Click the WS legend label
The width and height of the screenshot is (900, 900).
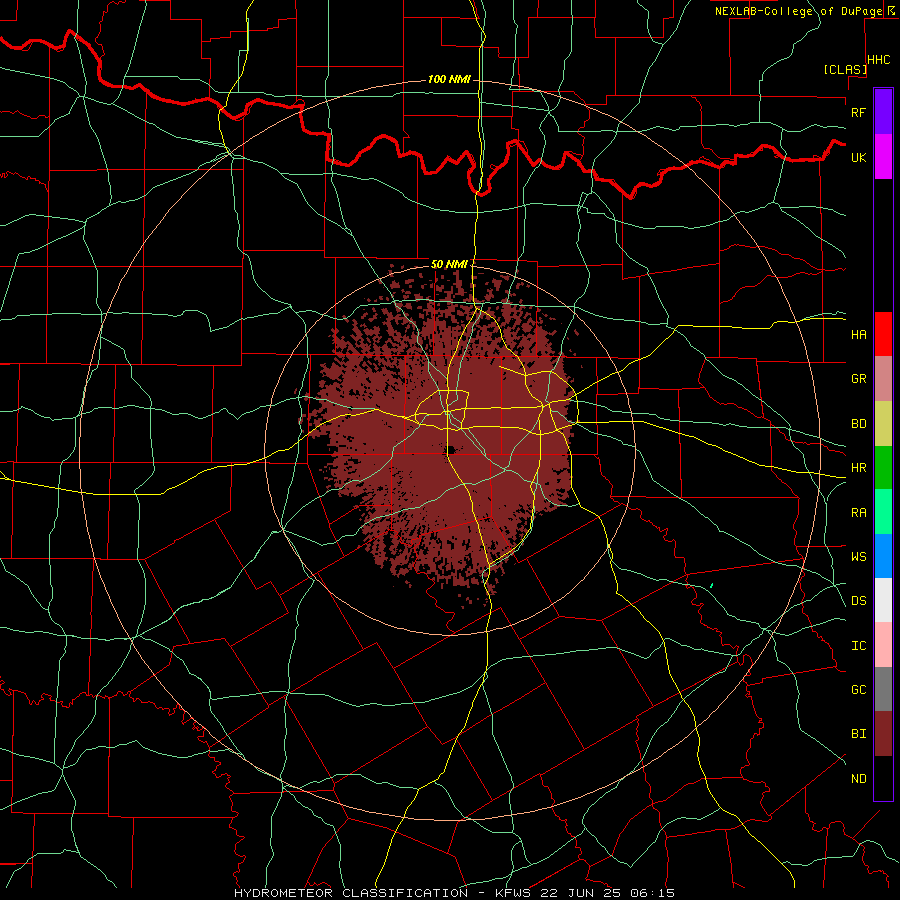858,556
